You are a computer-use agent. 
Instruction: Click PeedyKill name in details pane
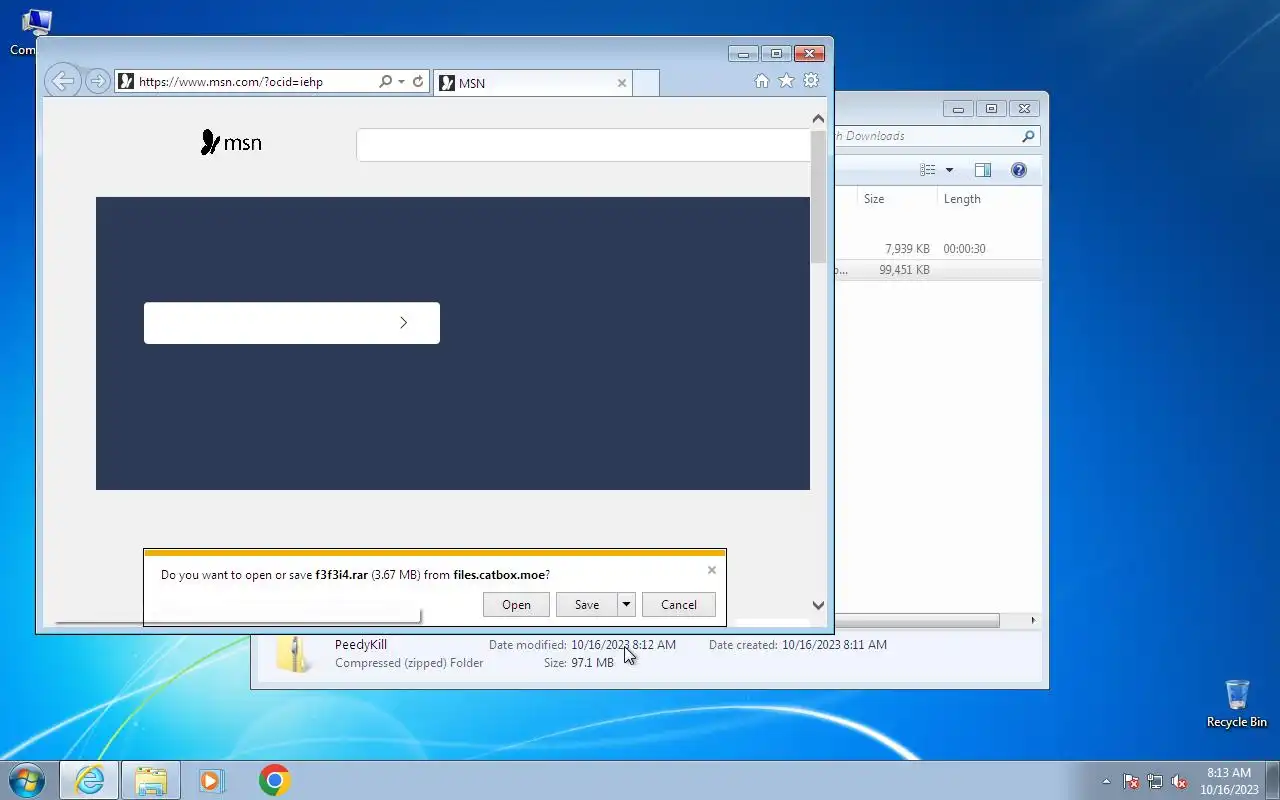[x=361, y=645]
